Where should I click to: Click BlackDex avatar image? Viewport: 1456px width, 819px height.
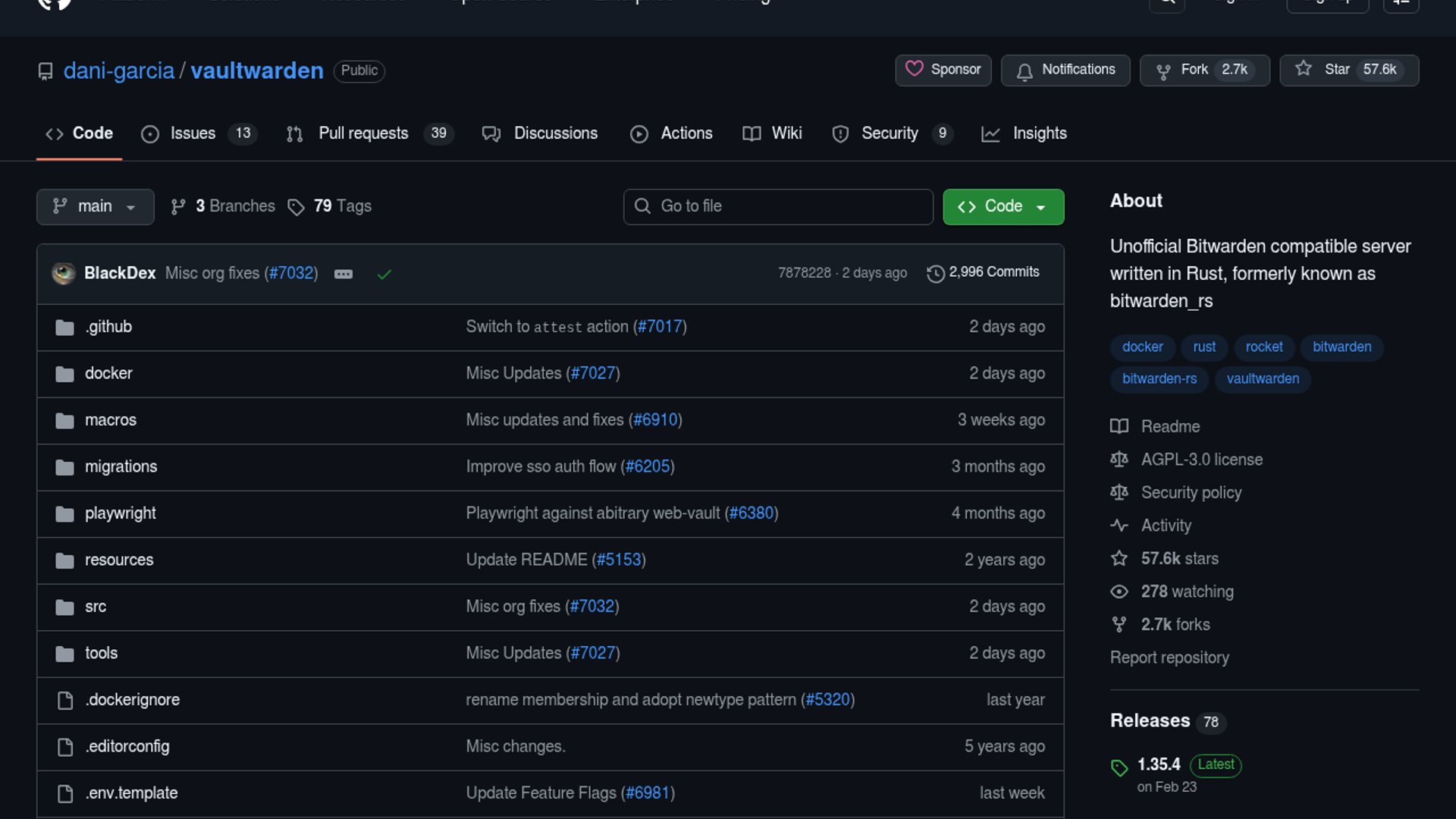64,273
